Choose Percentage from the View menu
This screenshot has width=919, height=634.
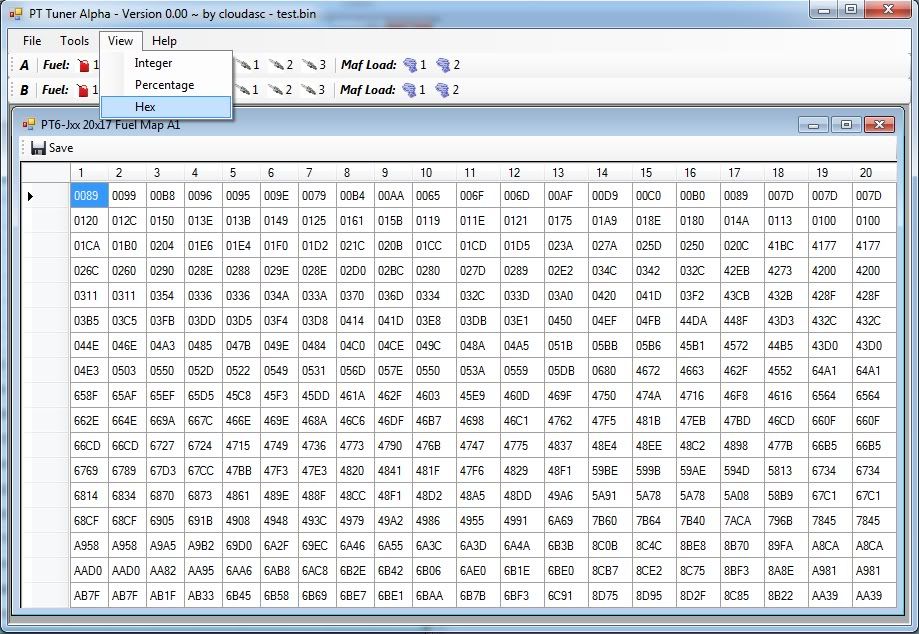click(x=165, y=85)
